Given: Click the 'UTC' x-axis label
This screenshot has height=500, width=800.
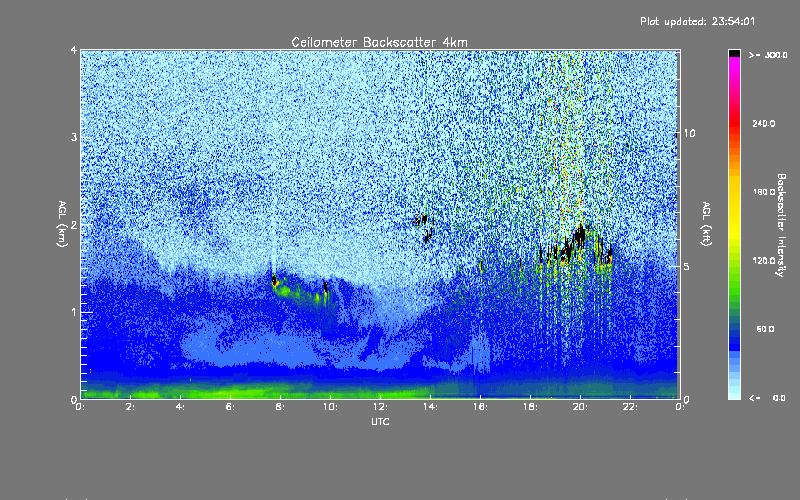Looking at the screenshot, I should pos(380,421).
